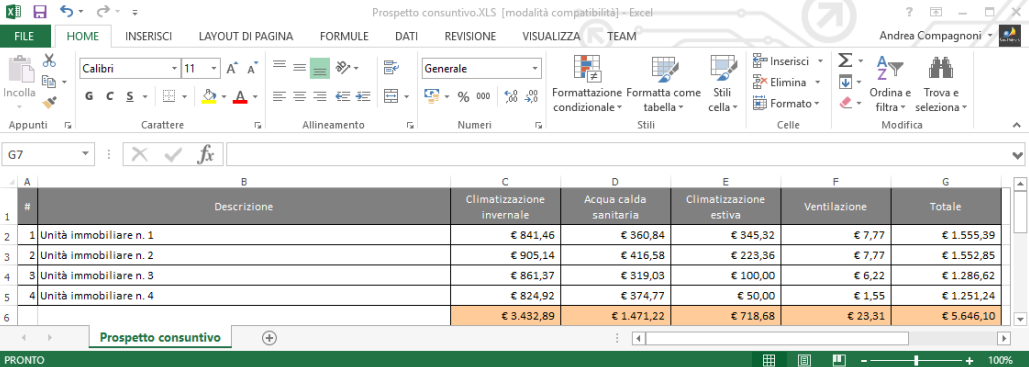Image resolution: width=1029 pixels, height=367 pixels.
Task: Toggle bold G formatting
Action: point(89,97)
